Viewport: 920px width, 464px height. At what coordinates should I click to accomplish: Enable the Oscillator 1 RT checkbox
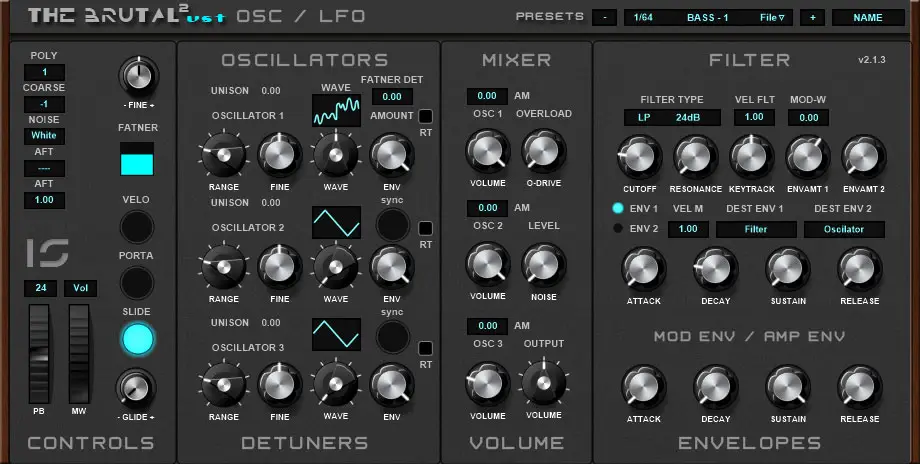click(425, 116)
